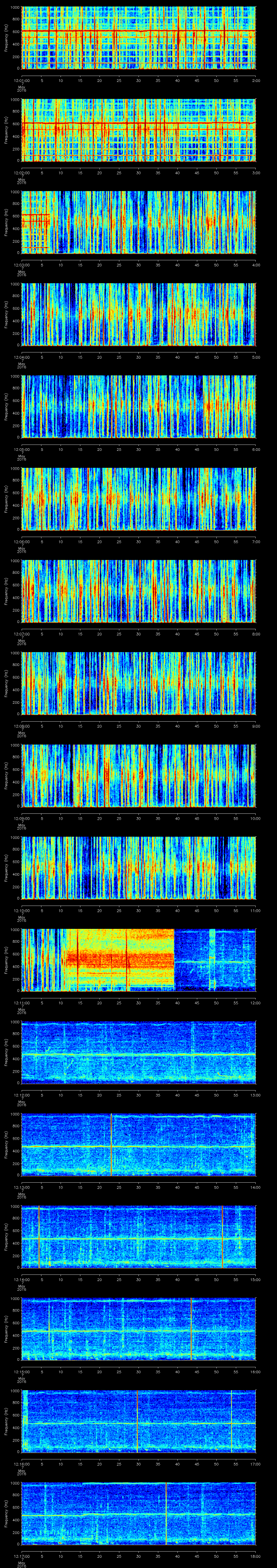This screenshot has width=277, height=1568.
Task: Select the spectrogram panel starting at 12:08:00
Action: [139, 683]
